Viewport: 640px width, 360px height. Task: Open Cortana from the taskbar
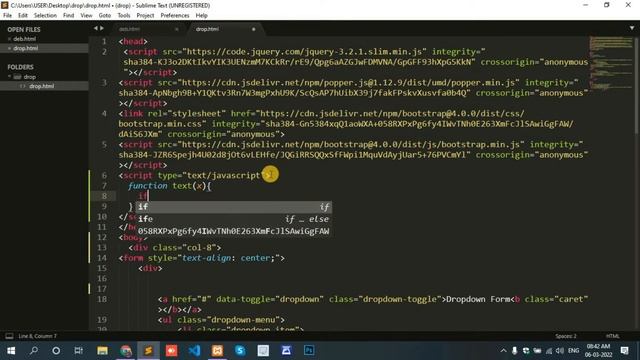pyautogui.click(x=56, y=351)
